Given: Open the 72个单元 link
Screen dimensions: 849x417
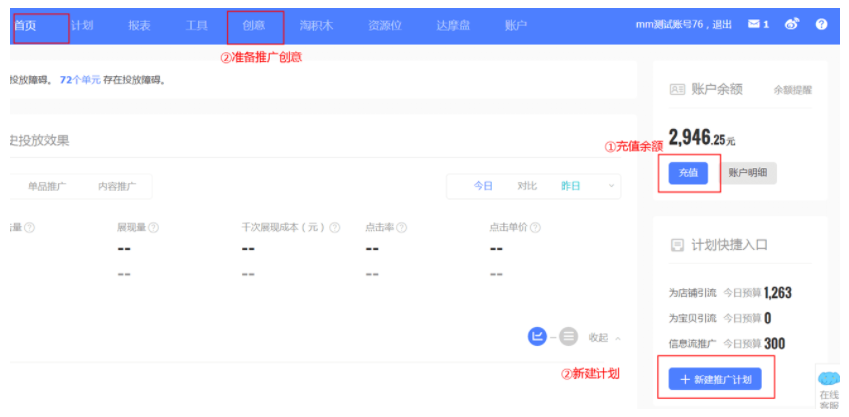Looking at the screenshot, I should tap(80, 80).
